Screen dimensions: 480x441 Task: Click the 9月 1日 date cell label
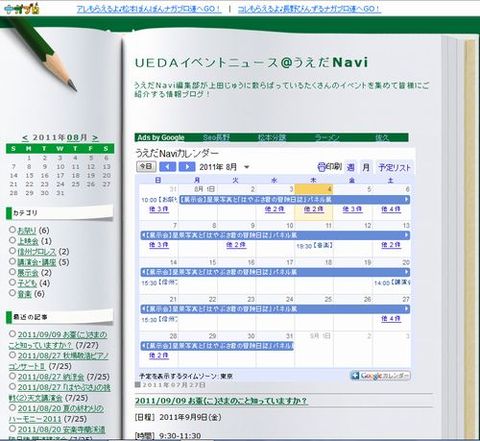(x=320, y=336)
